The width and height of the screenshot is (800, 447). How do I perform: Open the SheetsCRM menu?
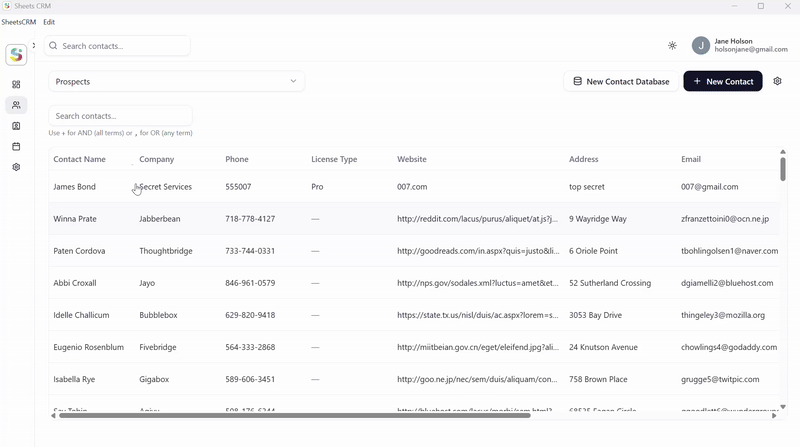(19, 22)
